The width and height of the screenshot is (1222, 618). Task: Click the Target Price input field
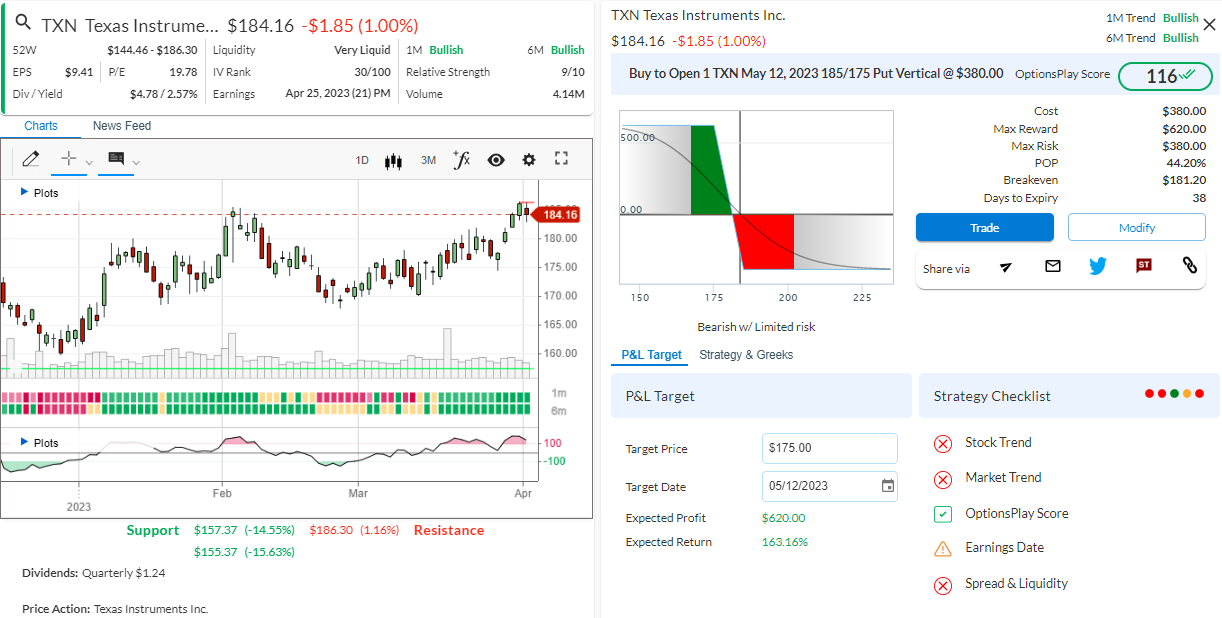point(829,448)
